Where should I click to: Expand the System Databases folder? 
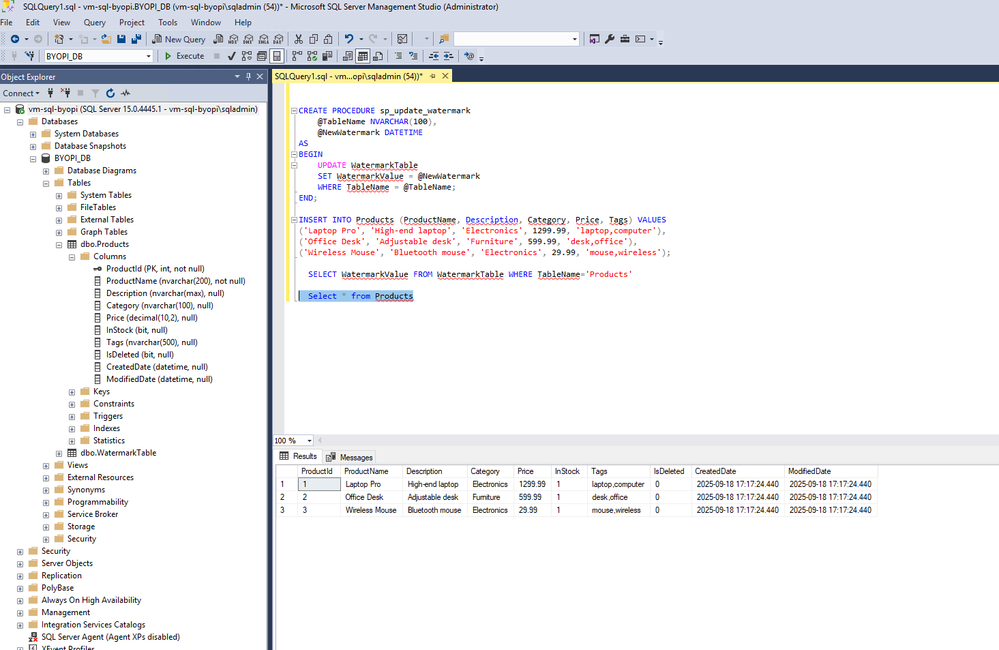33,134
